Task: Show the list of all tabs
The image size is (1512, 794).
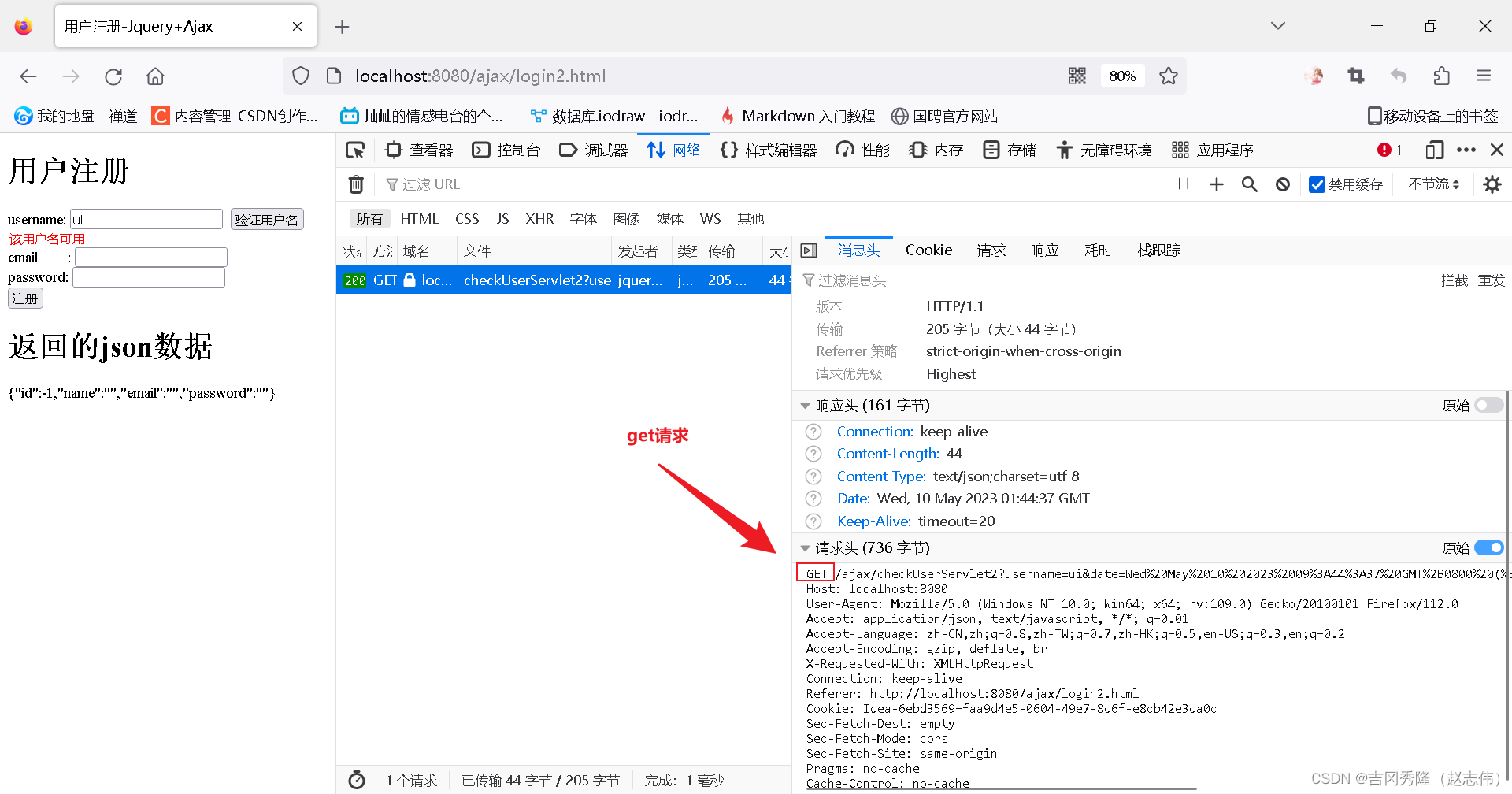Action: click(x=1278, y=26)
